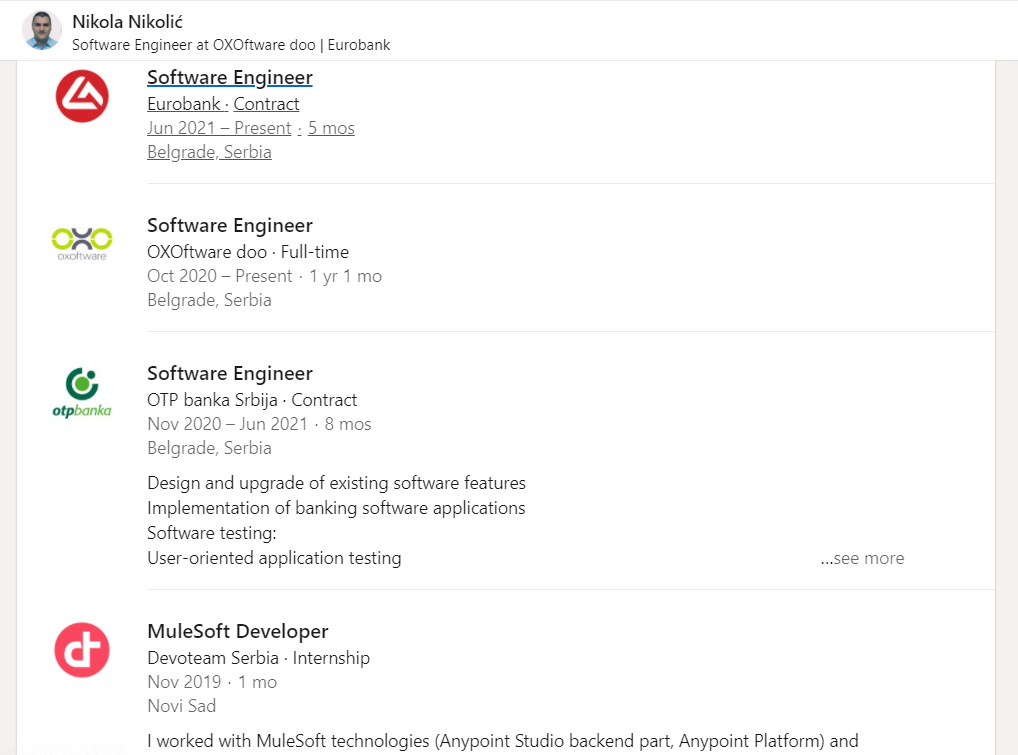Click the OTP banka logo icon
Screen dimensions: 1018x755
82,392
